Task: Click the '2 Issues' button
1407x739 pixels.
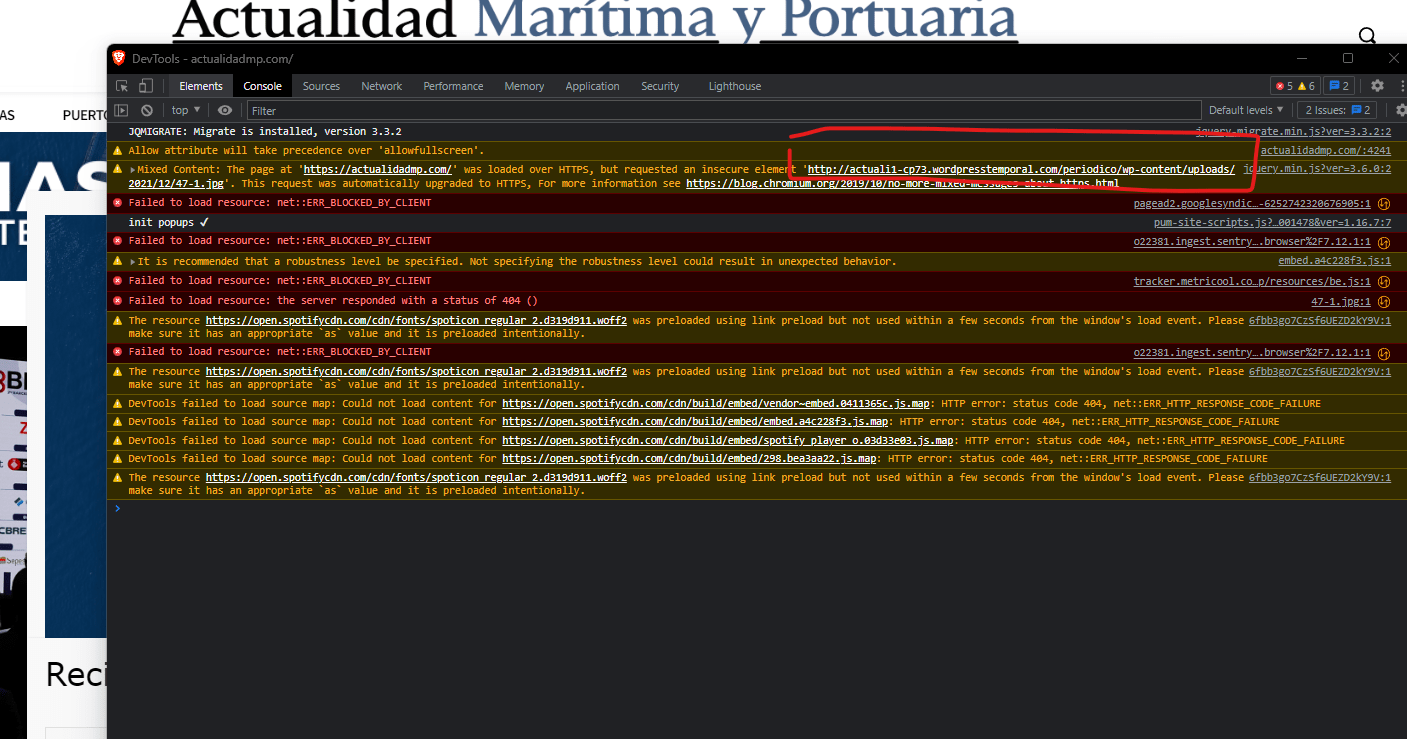Action: pyautogui.click(x=1337, y=110)
